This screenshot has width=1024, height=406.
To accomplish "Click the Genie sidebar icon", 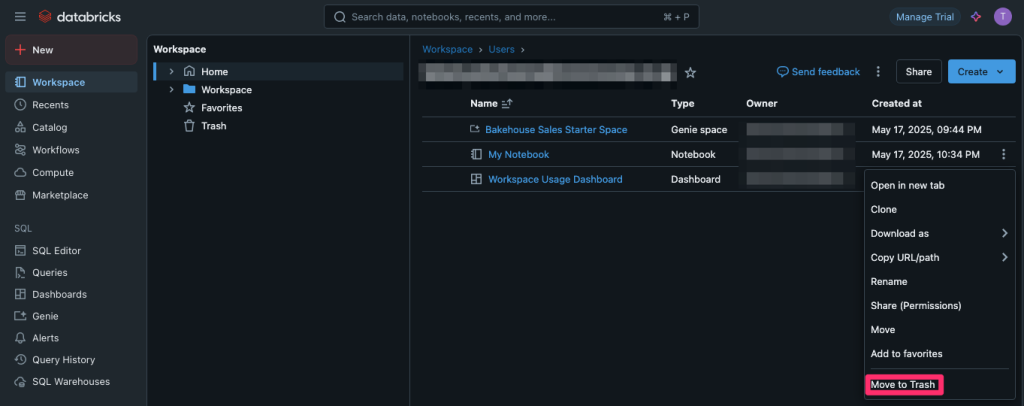I will pyautogui.click(x=20, y=316).
